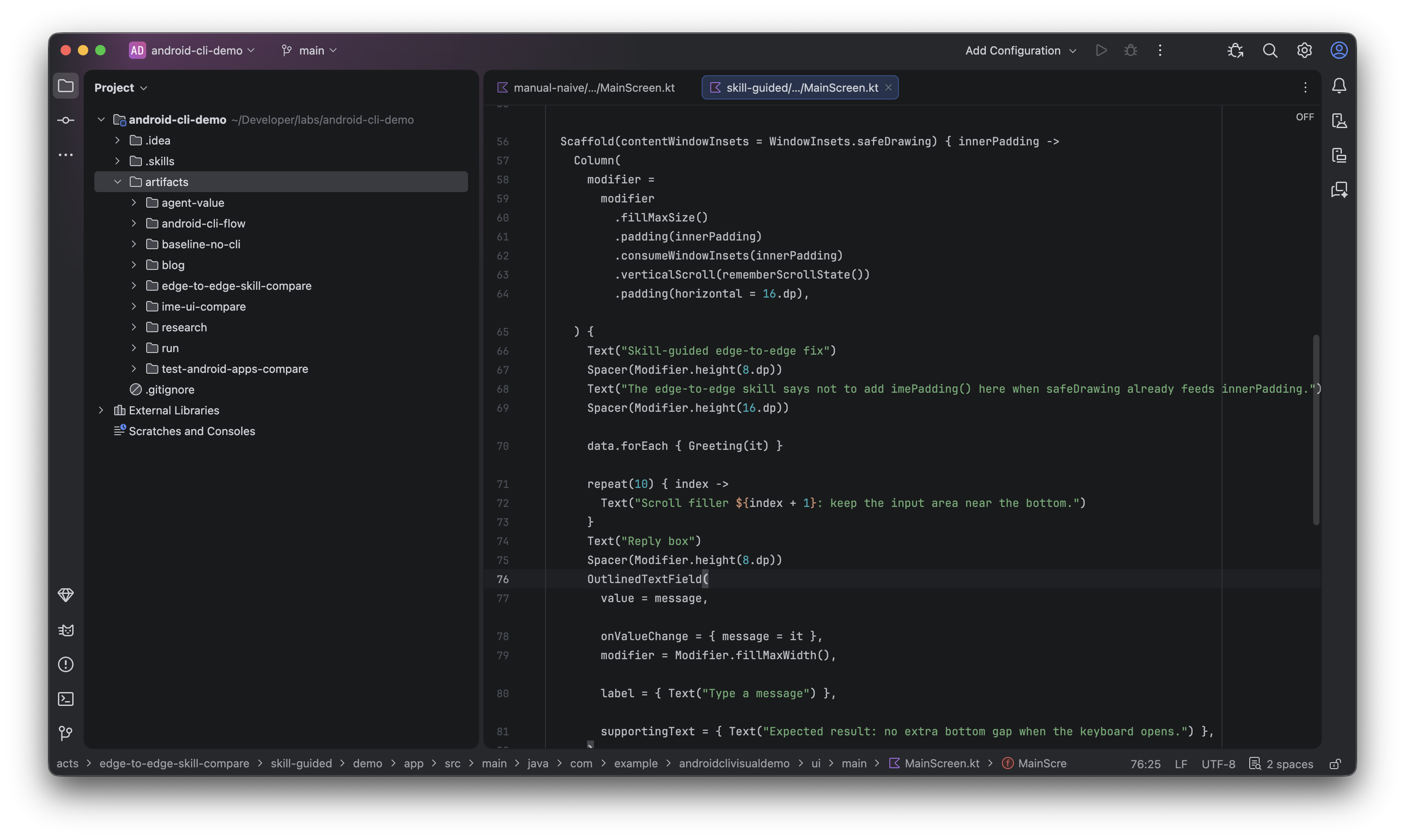Open the Logcat cat icon
Image resolution: width=1405 pixels, height=840 pixels.
(66, 629)
